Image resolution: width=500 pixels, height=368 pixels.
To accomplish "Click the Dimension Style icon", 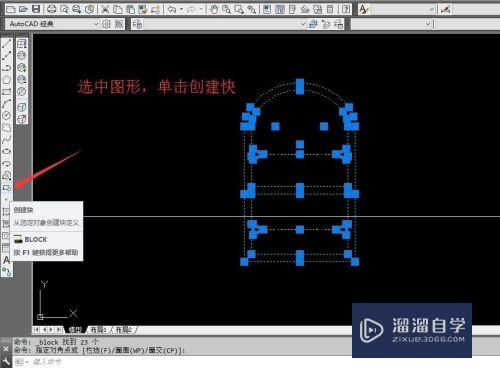I will [445, 9].
